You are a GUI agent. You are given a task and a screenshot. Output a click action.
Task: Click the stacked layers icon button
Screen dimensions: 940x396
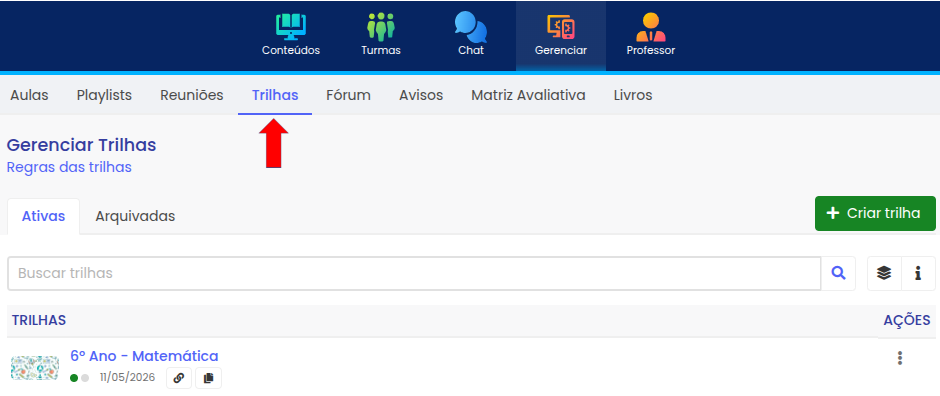884,274
